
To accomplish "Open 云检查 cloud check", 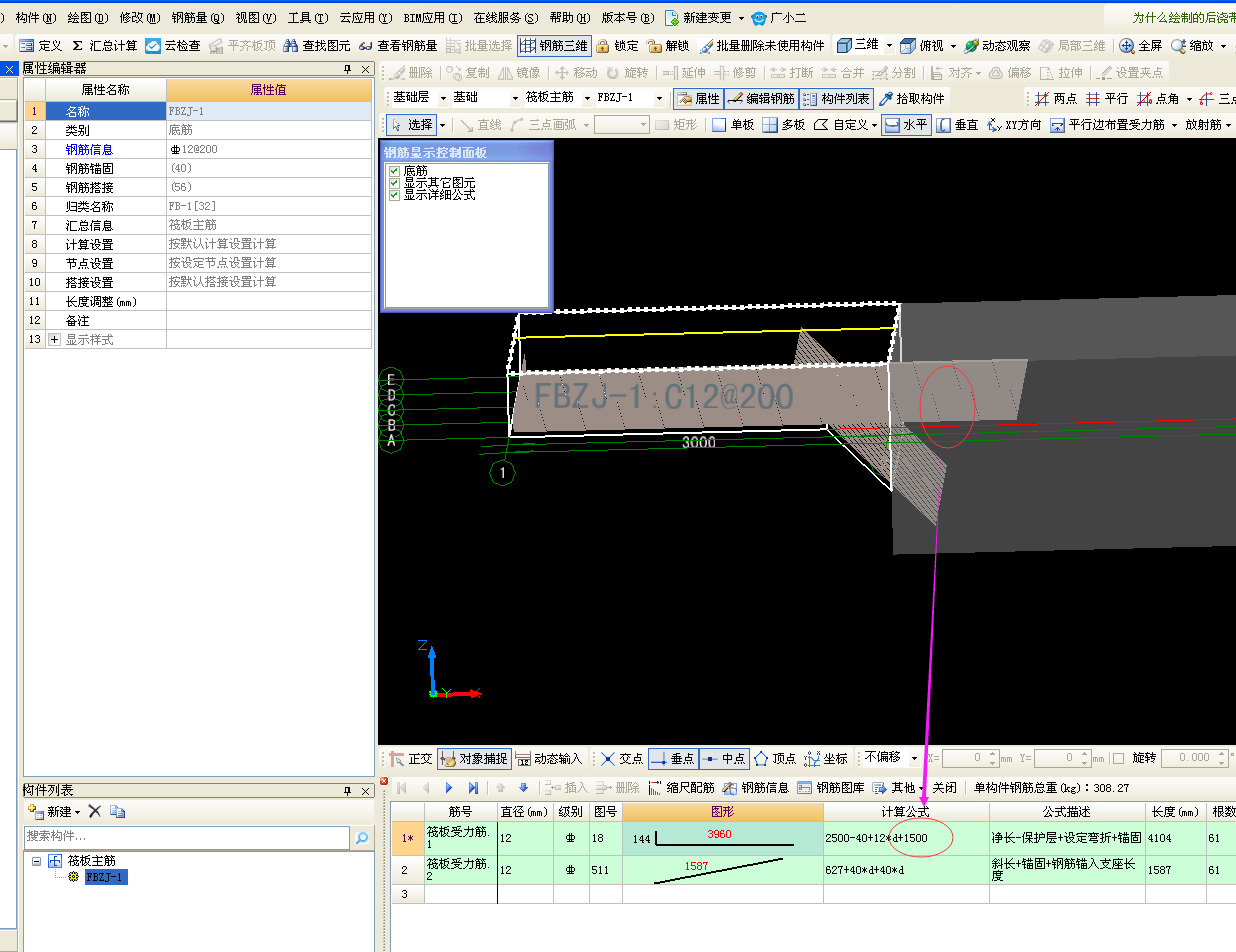I will tap(172, 46).
